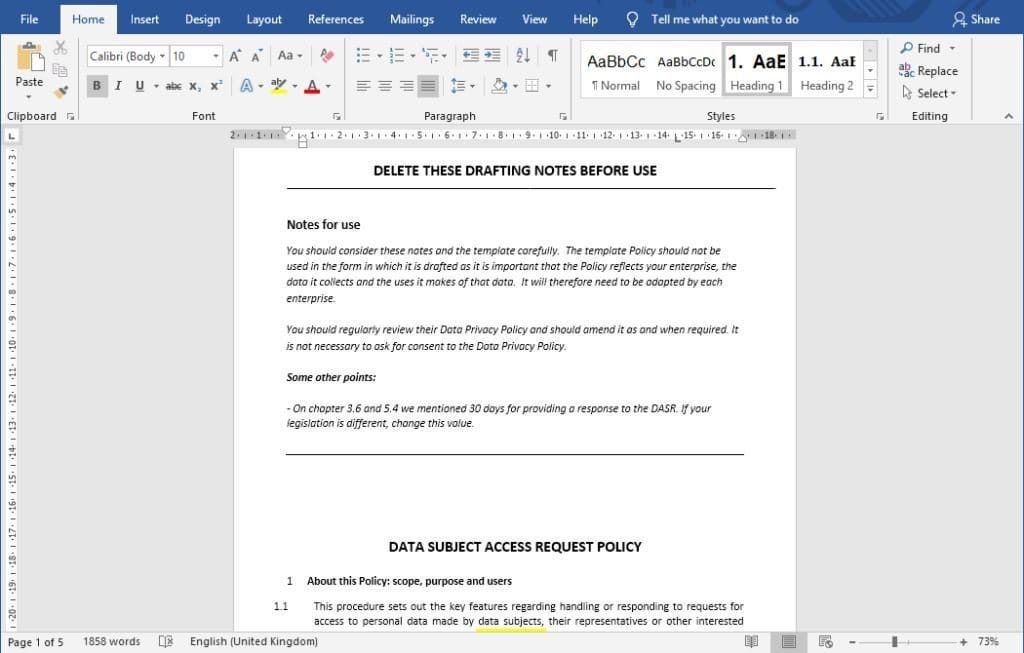Image resolution: width=1024 pixels, height=653 pixels.
Task: Click the word count in status bar
Action: 112,641
